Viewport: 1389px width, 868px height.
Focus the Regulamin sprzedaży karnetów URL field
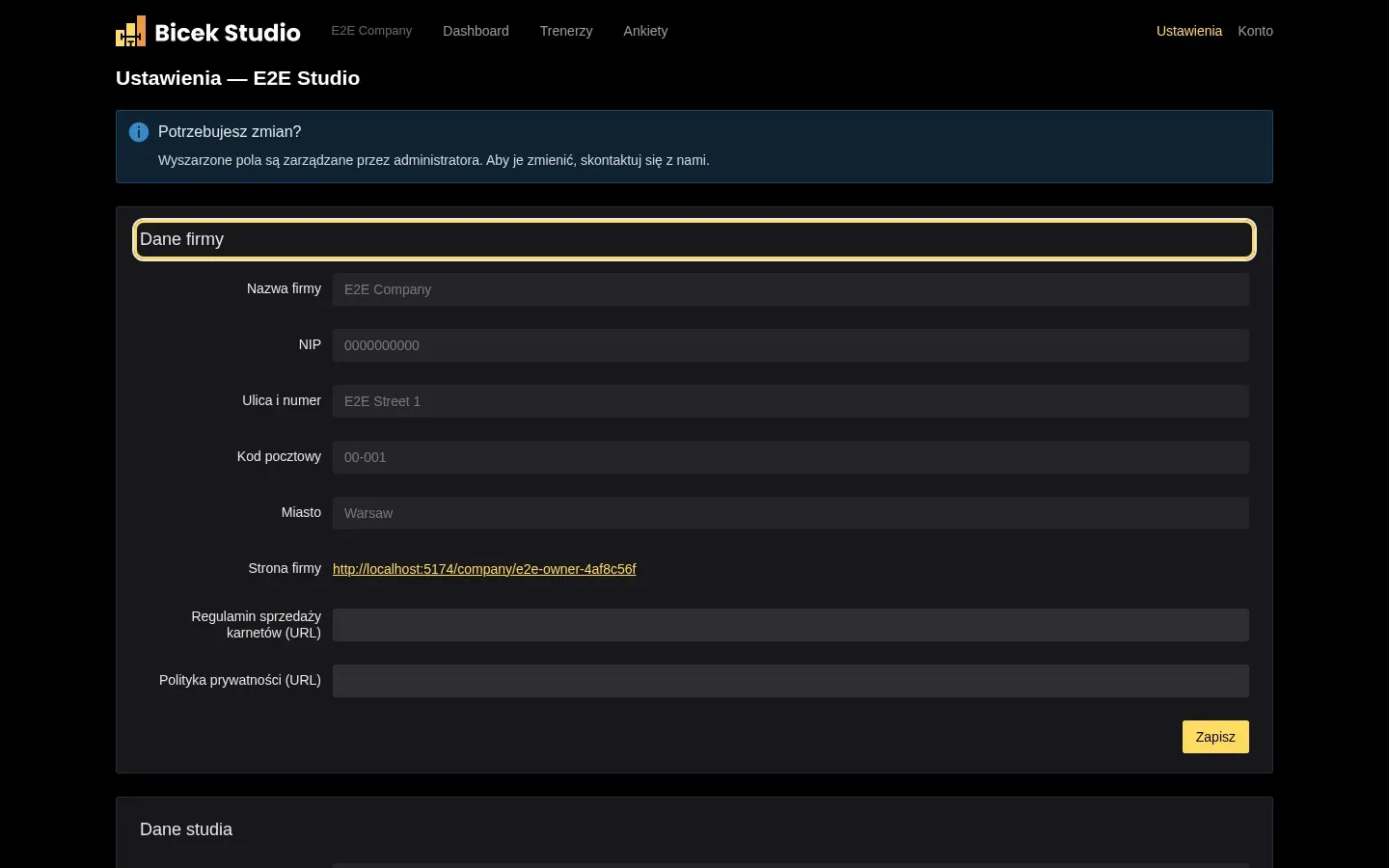tap(791, 625)
